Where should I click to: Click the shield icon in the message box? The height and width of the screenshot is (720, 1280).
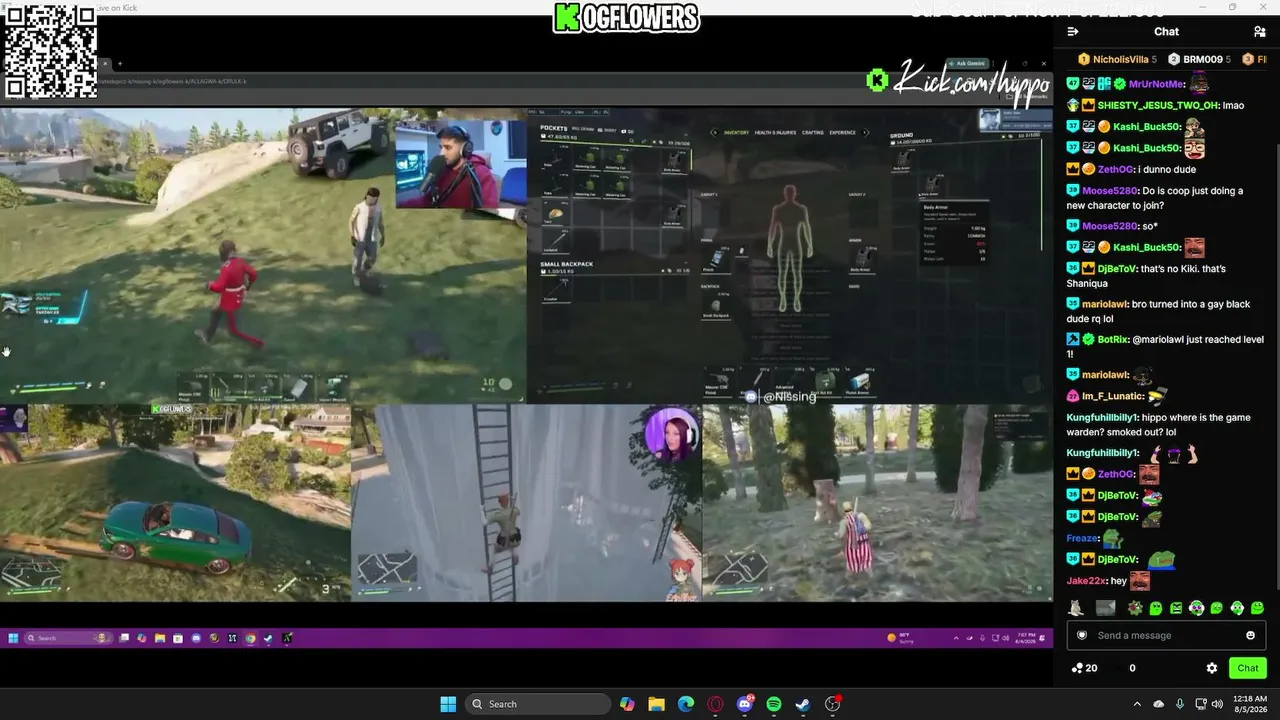[x=1081, y=635]
